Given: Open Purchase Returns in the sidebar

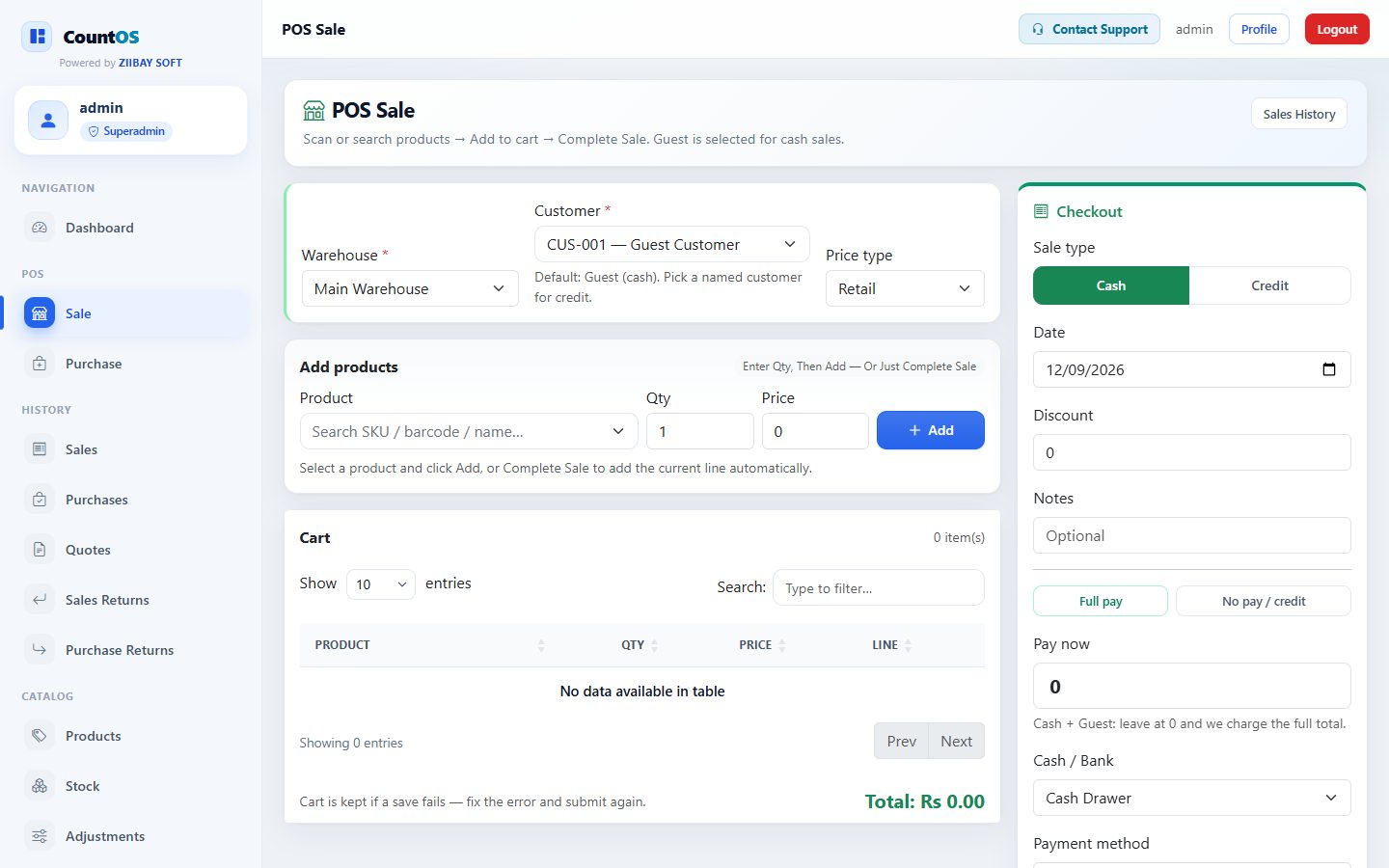Looking at the screenshot, I should [124, 650].
